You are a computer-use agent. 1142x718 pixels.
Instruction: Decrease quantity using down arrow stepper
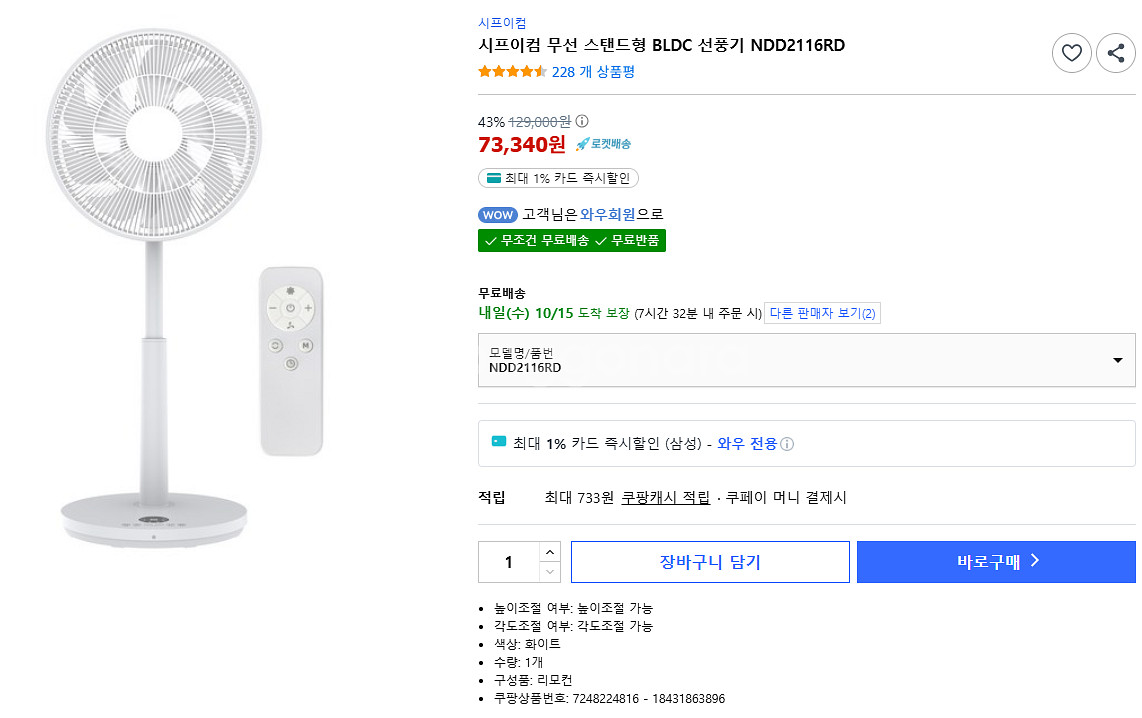click(548, 572)
